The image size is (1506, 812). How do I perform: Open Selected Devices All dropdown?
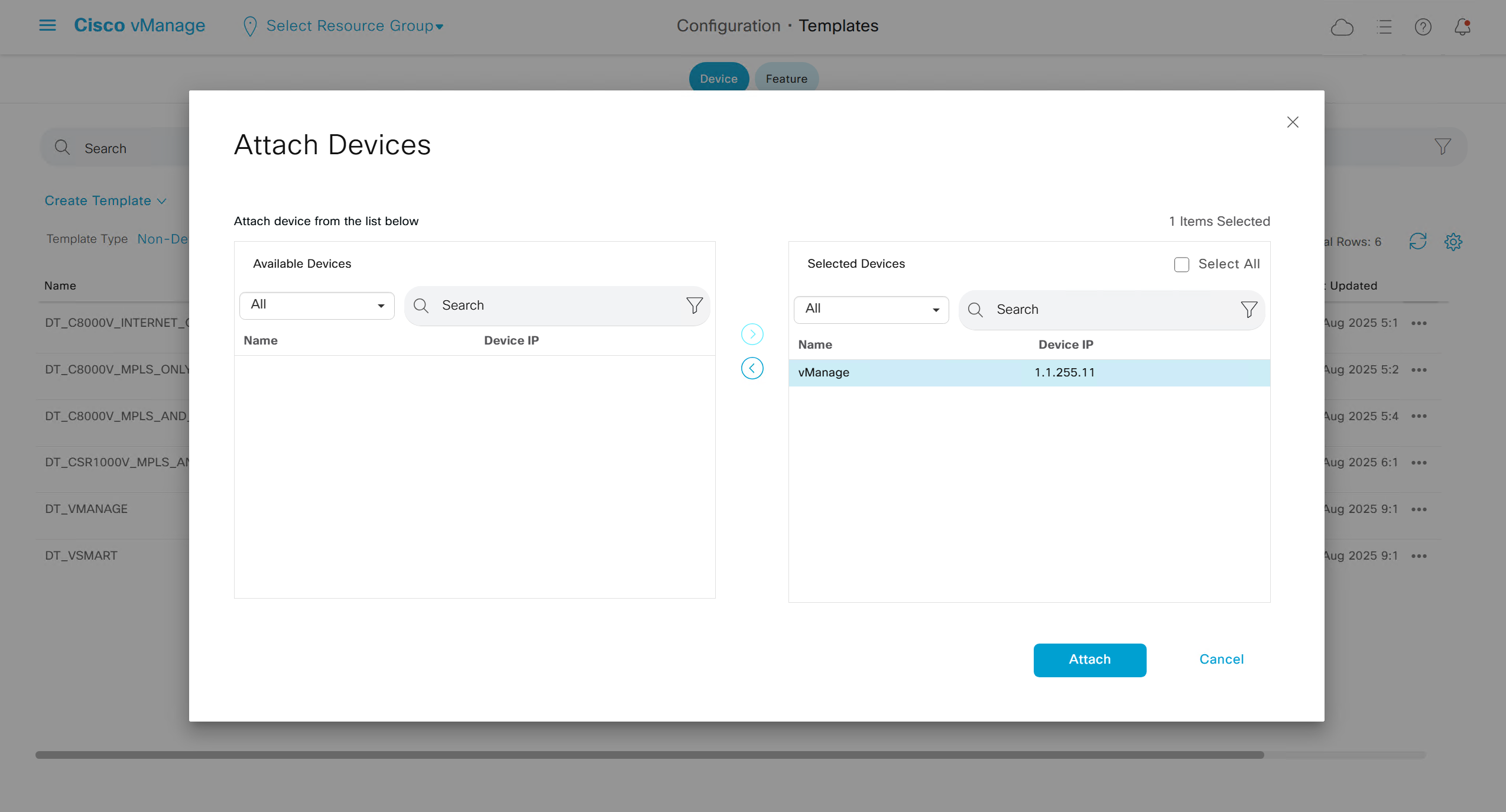[x=871, y=309]
